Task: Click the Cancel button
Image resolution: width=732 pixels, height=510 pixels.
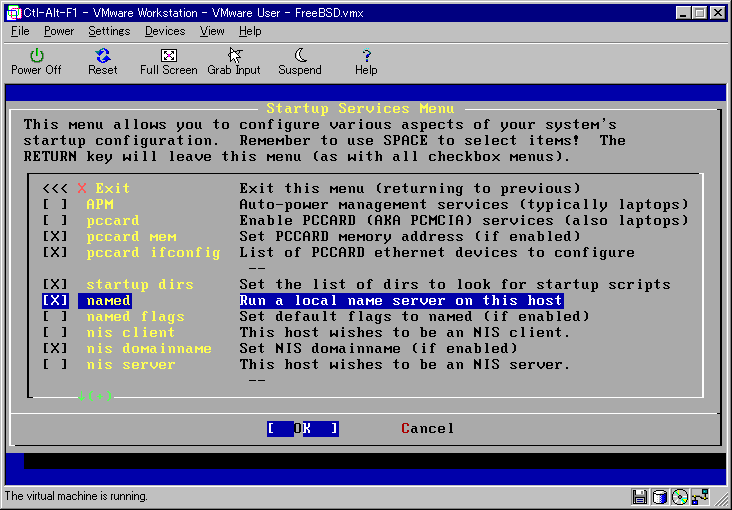Action: point(428,428)
